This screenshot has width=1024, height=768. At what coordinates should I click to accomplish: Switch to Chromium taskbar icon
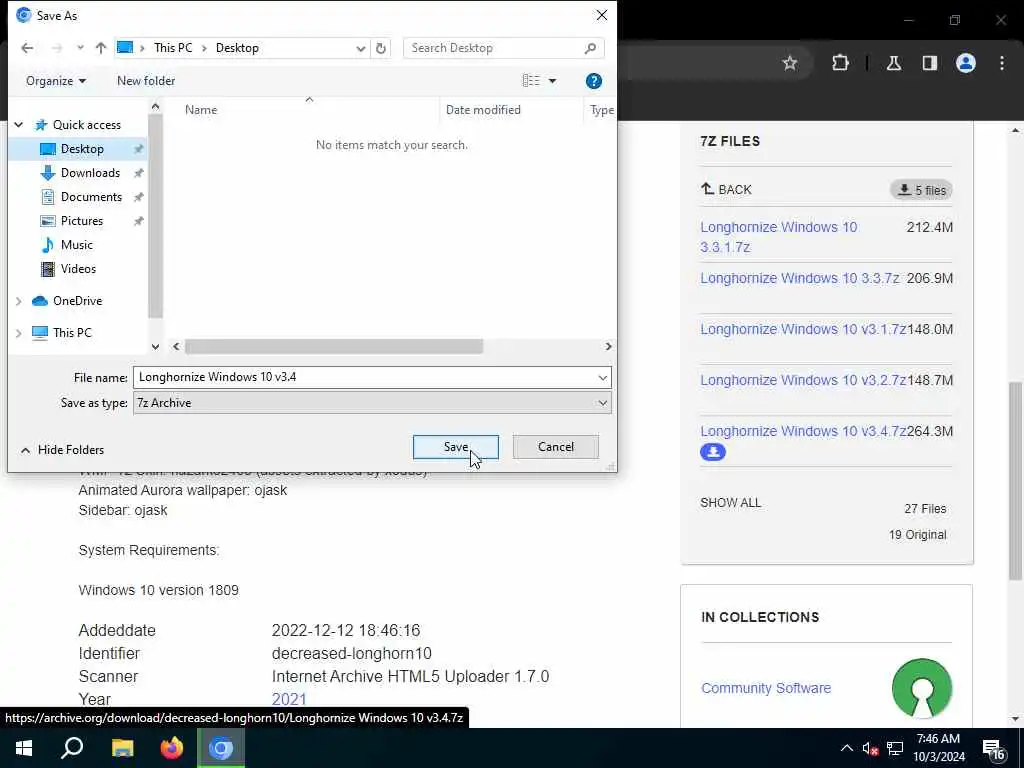click(221, 748)
